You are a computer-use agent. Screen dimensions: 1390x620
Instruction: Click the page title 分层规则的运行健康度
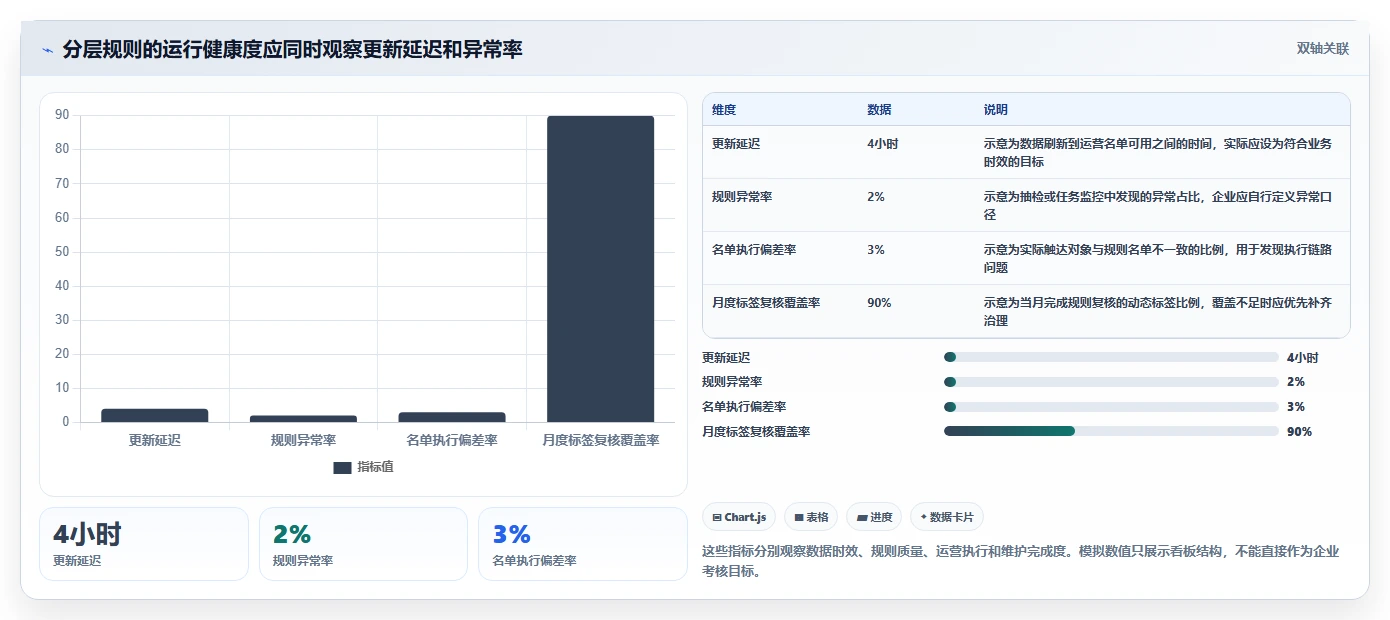pos(293,49)
